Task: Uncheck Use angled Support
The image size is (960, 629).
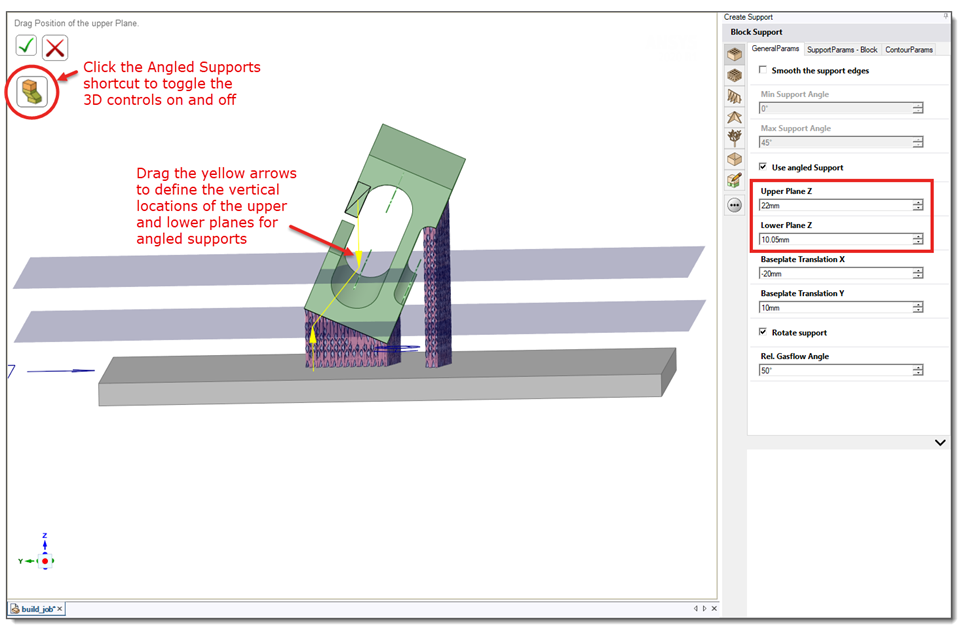Action: coord(763,167)
